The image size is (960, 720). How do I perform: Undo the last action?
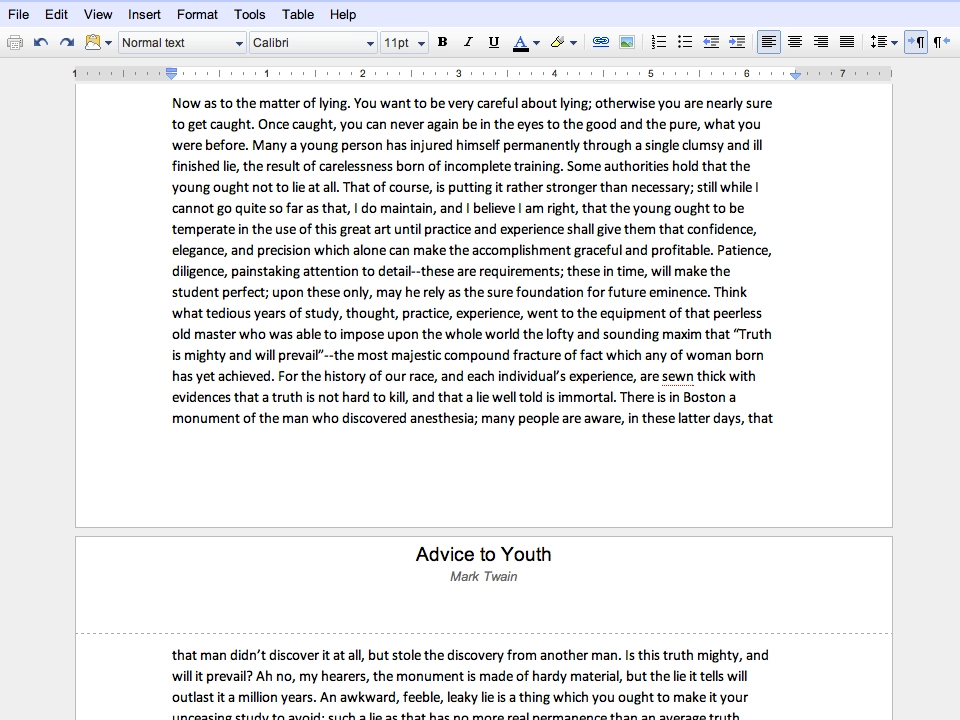click(x=41, y=42)
